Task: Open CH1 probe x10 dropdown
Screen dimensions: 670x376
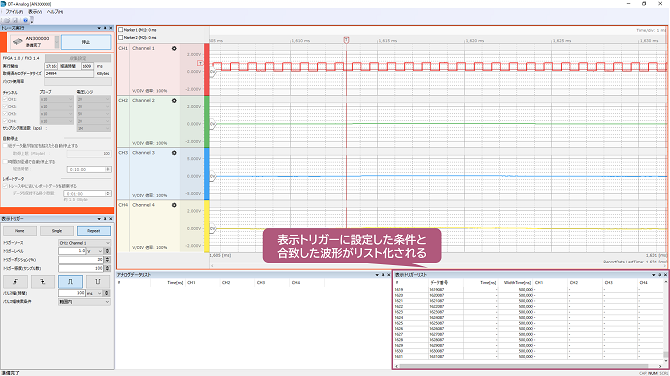Action: pos(56,99)
